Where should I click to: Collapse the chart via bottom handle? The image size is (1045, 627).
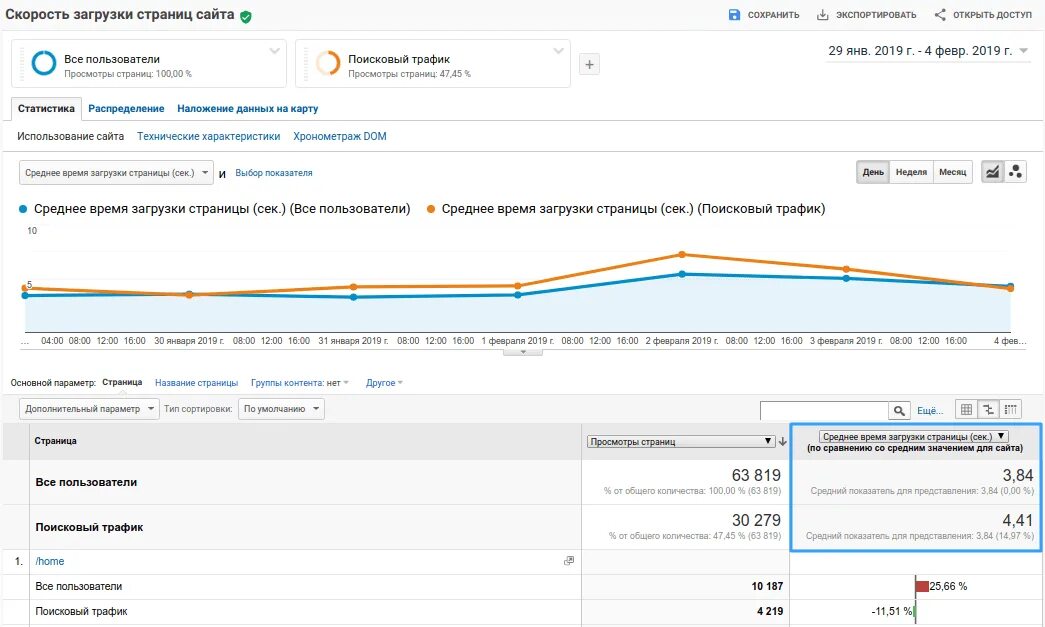pyautogui.click(x=522, y=352)
